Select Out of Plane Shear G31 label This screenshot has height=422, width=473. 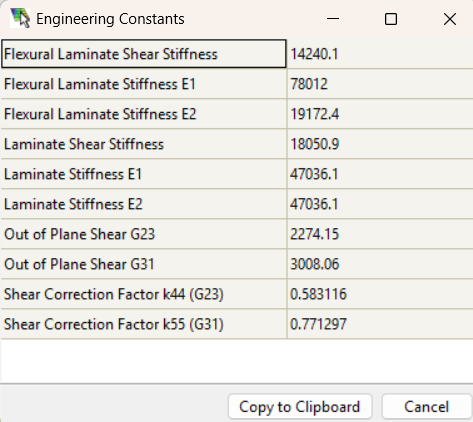tap(79, 264)
